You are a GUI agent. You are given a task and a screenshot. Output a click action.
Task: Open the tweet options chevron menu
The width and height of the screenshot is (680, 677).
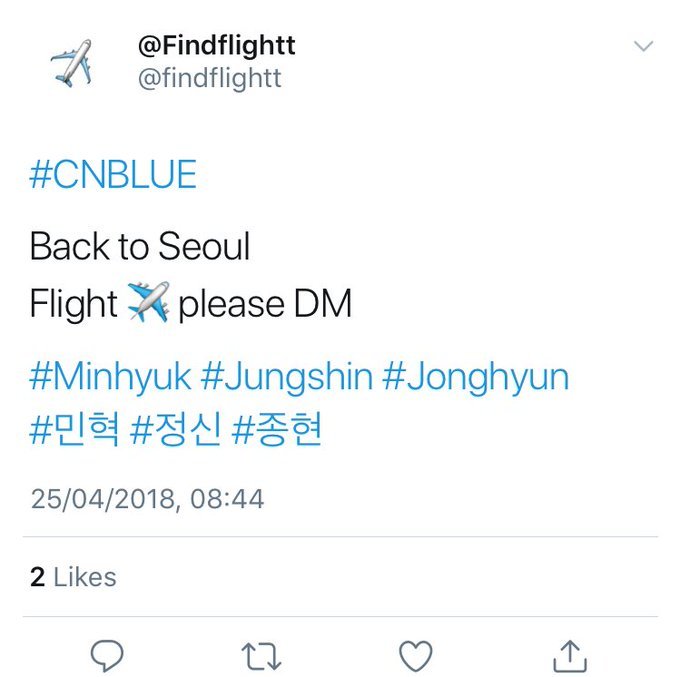(x=643, y=46)
